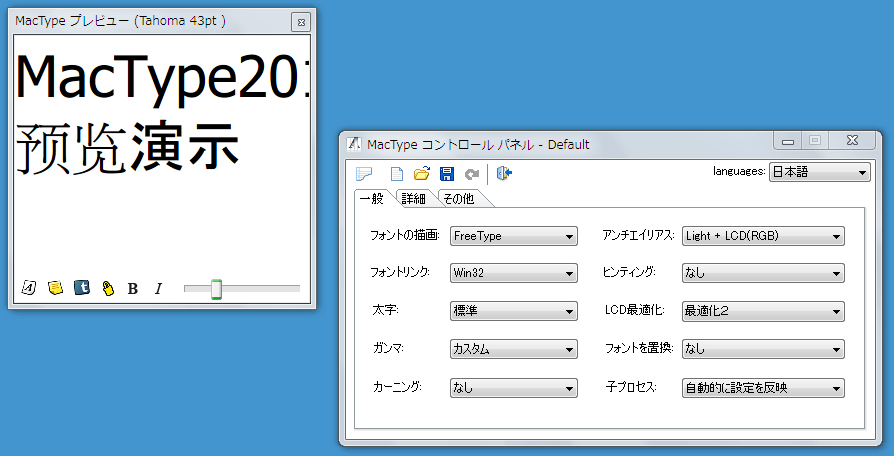Click the font size slider thumb in preview
Viewport: 894px width, 456px height.
[216, 289]
